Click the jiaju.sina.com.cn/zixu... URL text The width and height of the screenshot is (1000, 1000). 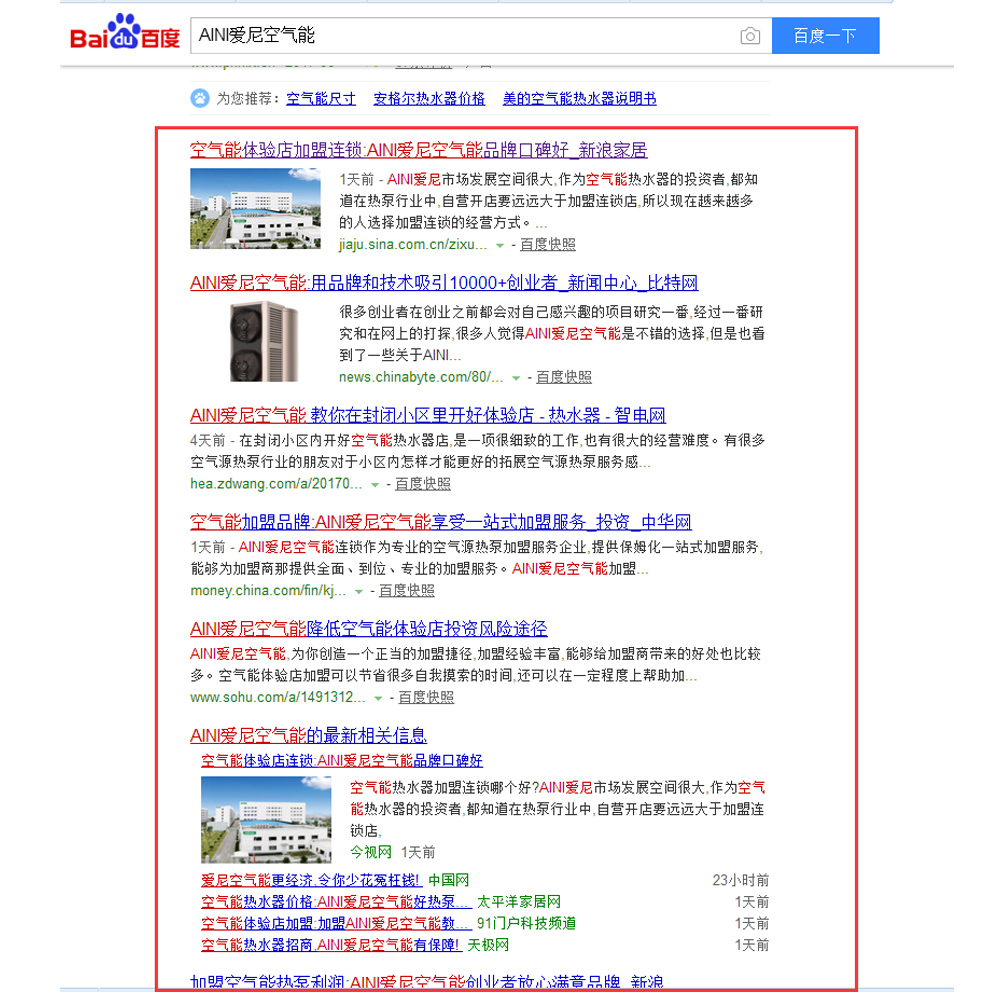tap(413, 245)
